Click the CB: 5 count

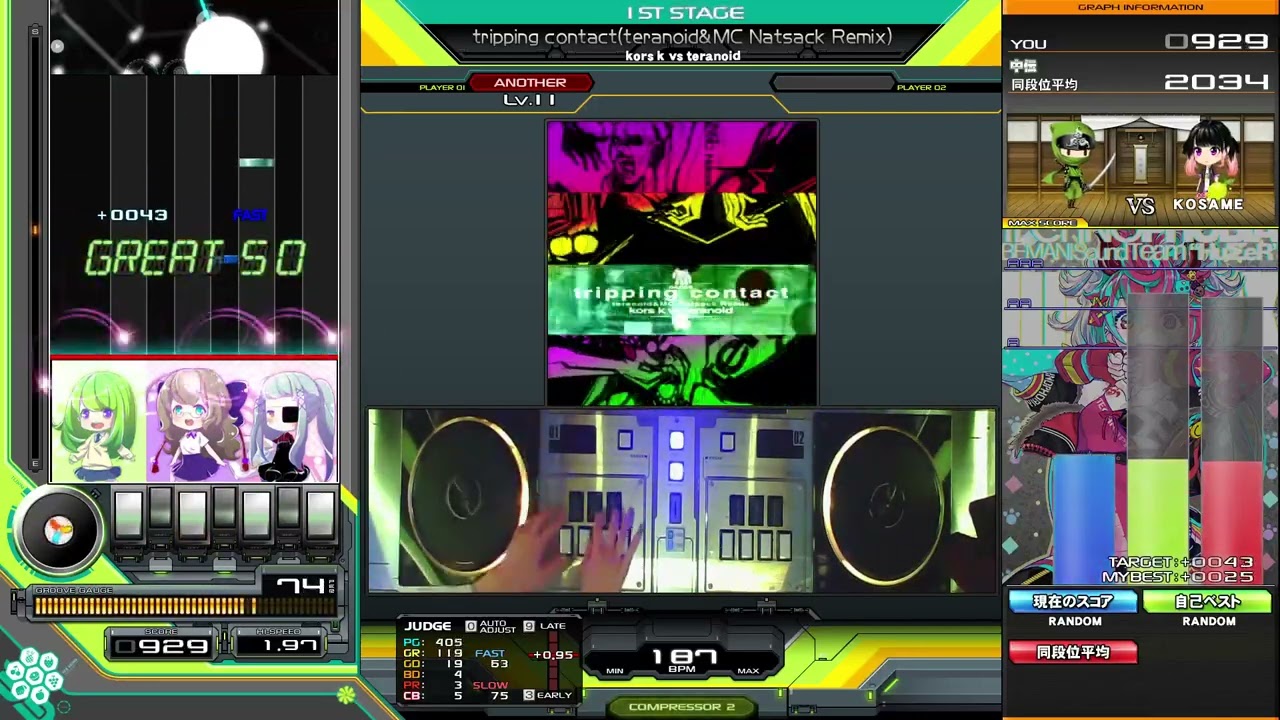point(433,696)
